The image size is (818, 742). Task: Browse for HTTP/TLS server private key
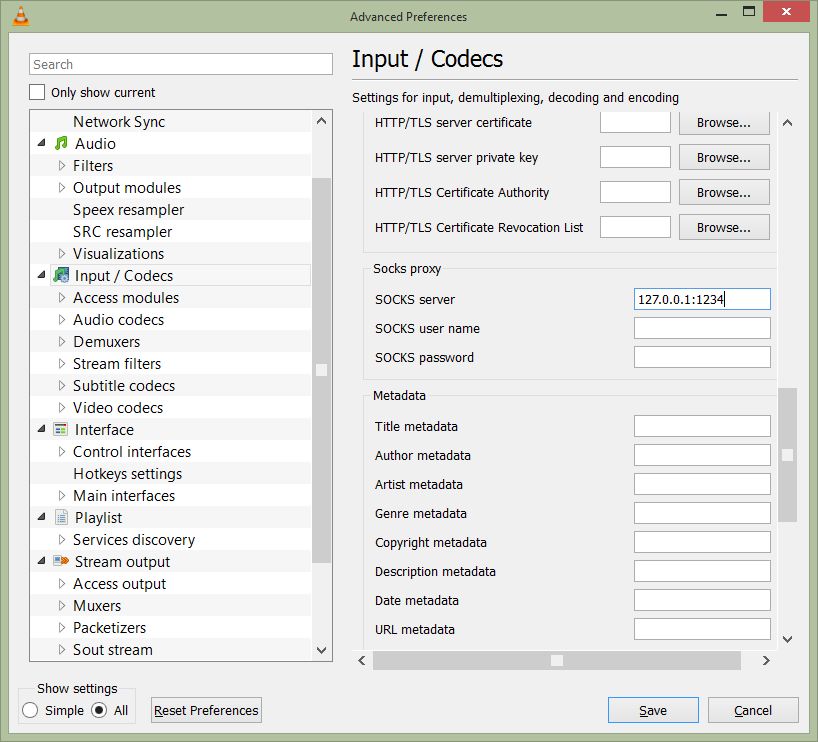(724, 157)
